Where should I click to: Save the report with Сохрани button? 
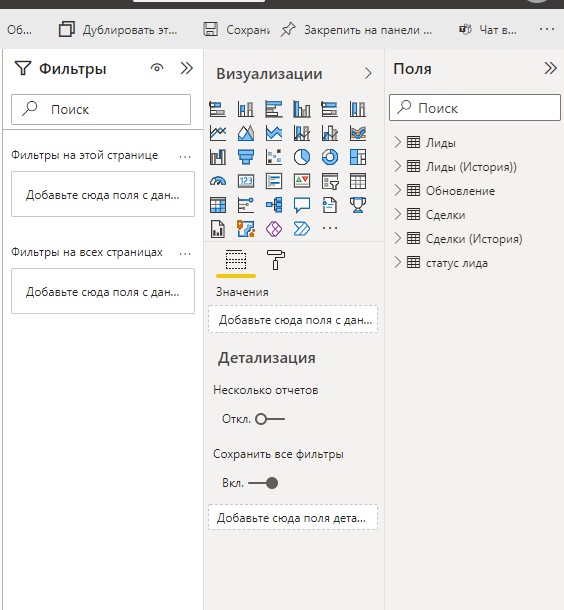(236, 30)
